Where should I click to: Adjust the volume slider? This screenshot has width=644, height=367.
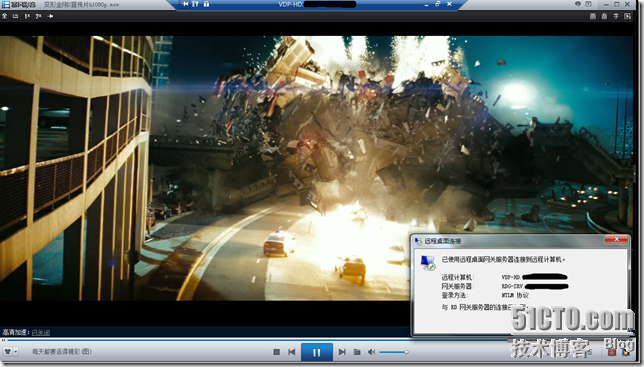[393, 352]
